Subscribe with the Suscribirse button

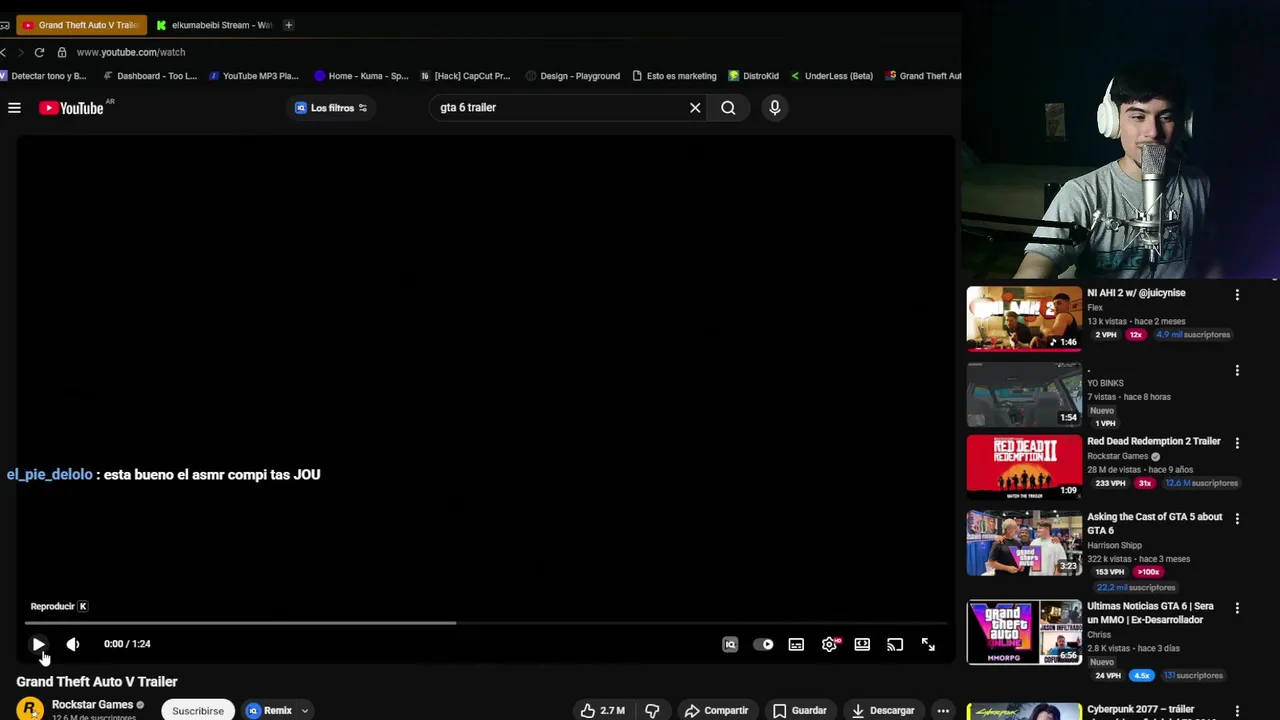[198, 710]
